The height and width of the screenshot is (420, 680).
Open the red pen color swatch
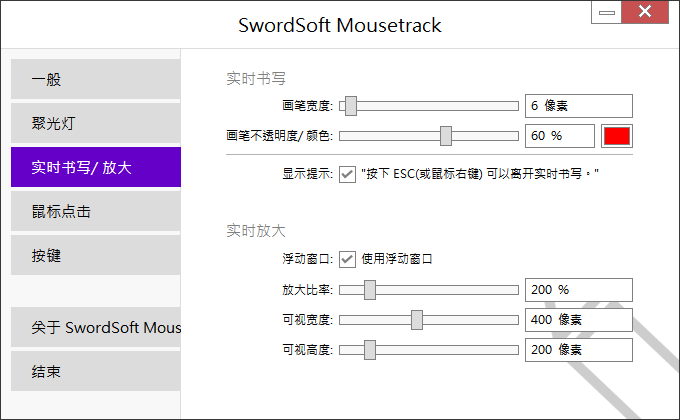point(617,136)
